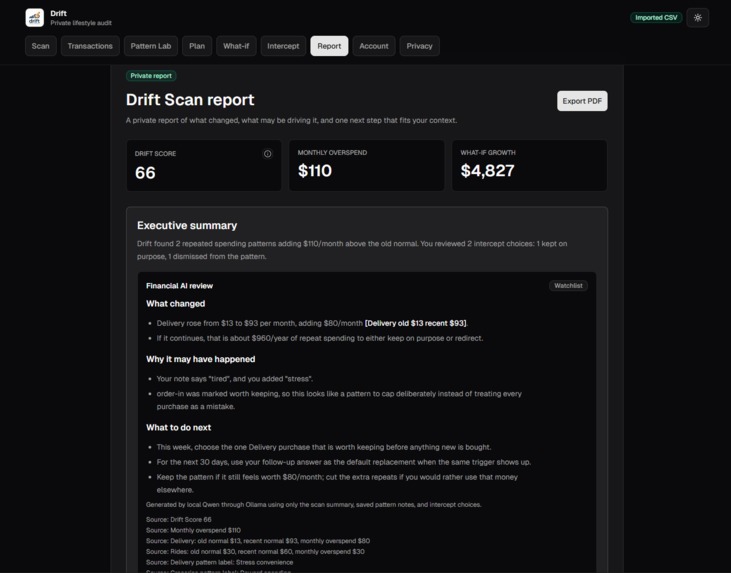Toggle the light/dark theme sun icon

697,18
